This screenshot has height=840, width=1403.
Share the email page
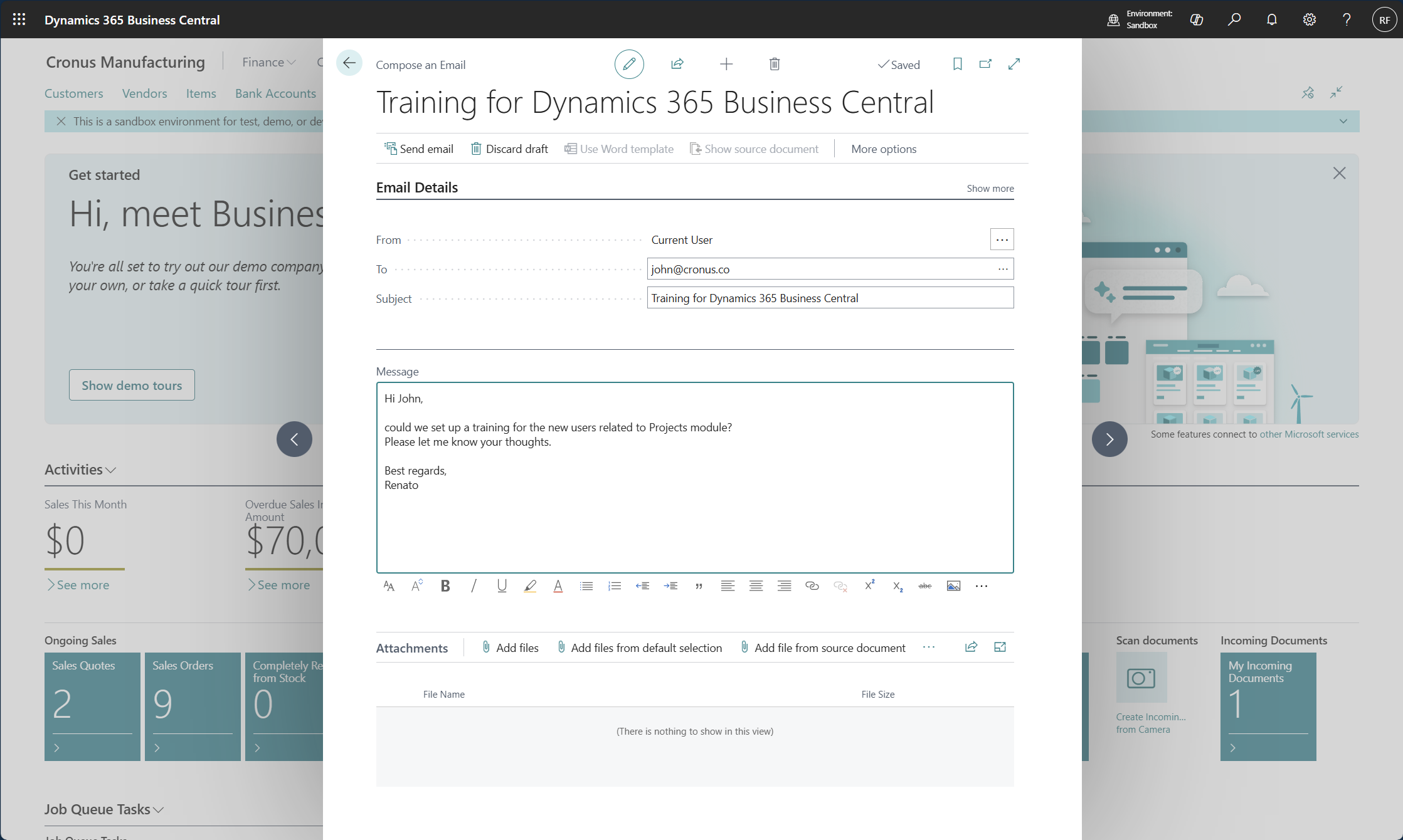pos(677,64)
